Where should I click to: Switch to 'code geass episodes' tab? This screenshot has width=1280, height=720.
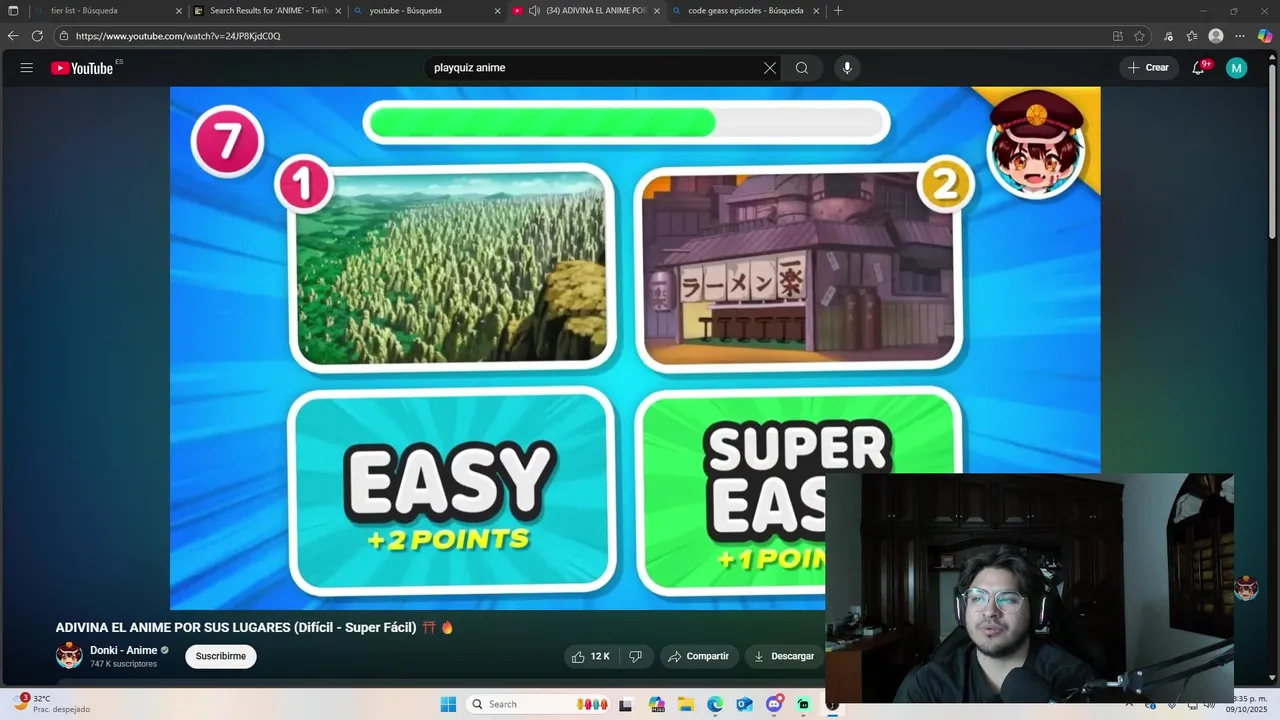point(745,11)
